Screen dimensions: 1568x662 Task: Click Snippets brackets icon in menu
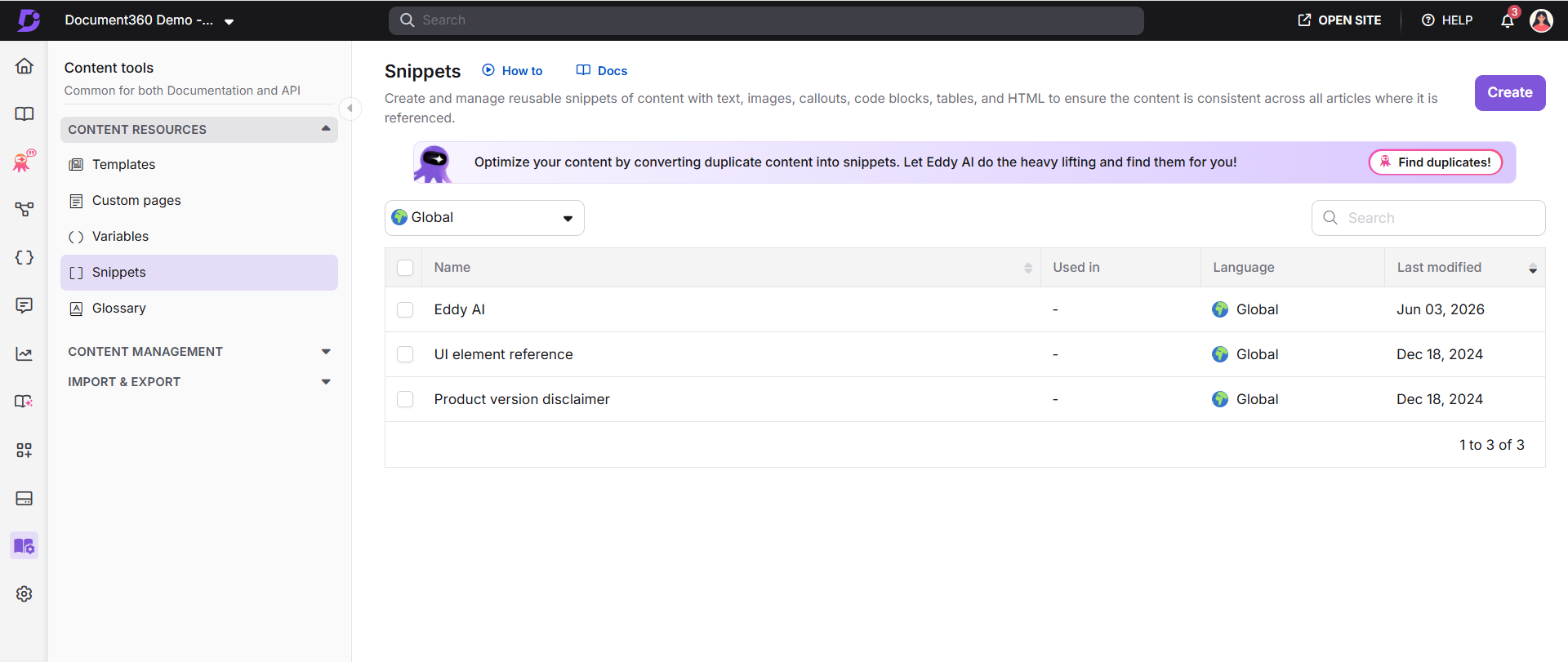point(76,273)
